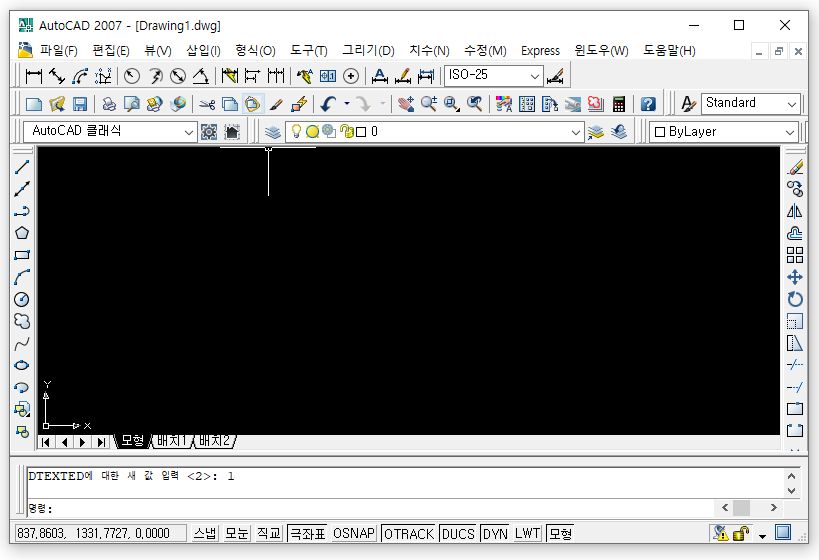Jump to the first layout tab arrow
The height and width of the screenshot is (560, 819).
coord(46,442)
